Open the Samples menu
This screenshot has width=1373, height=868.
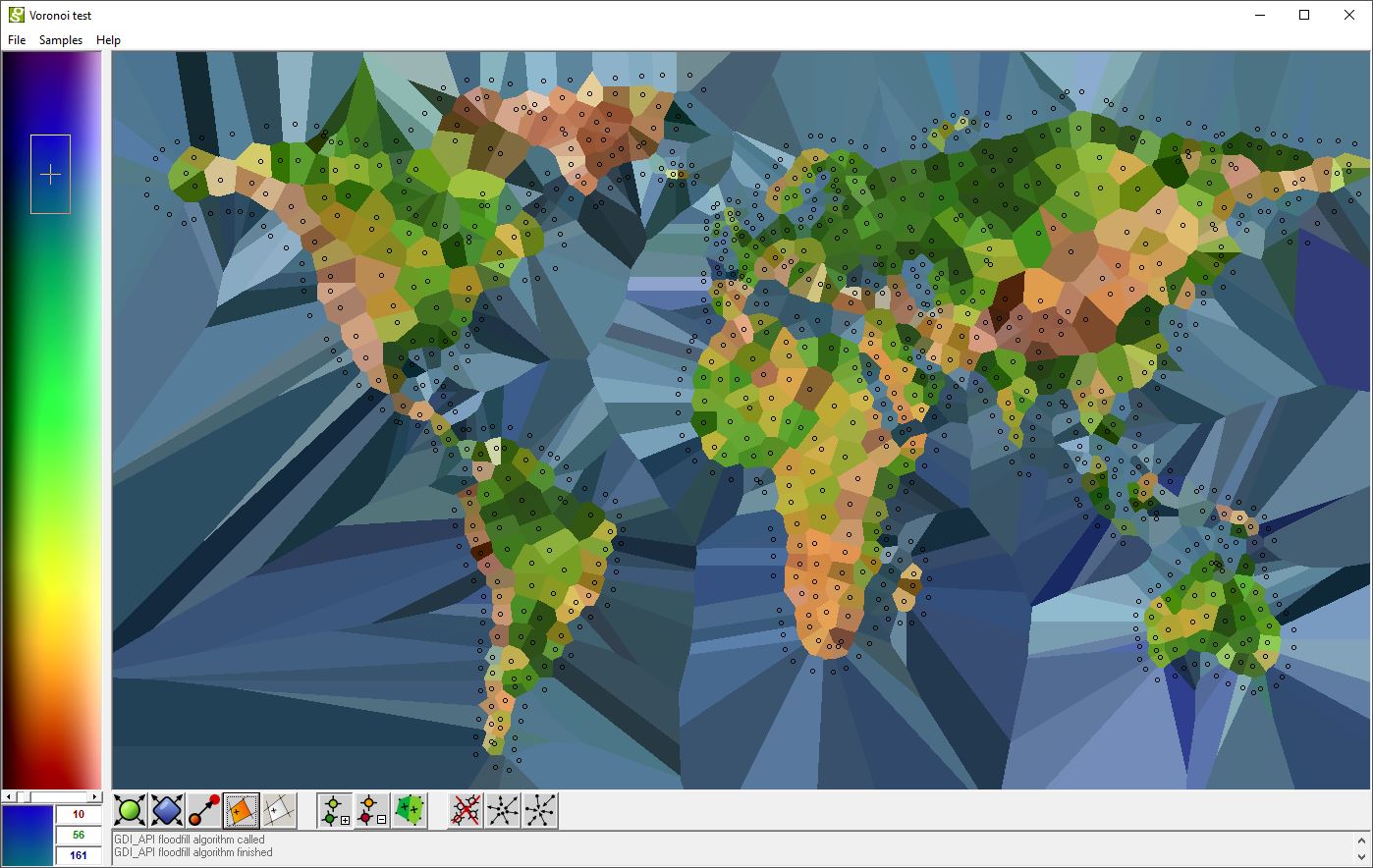(60, 40)
